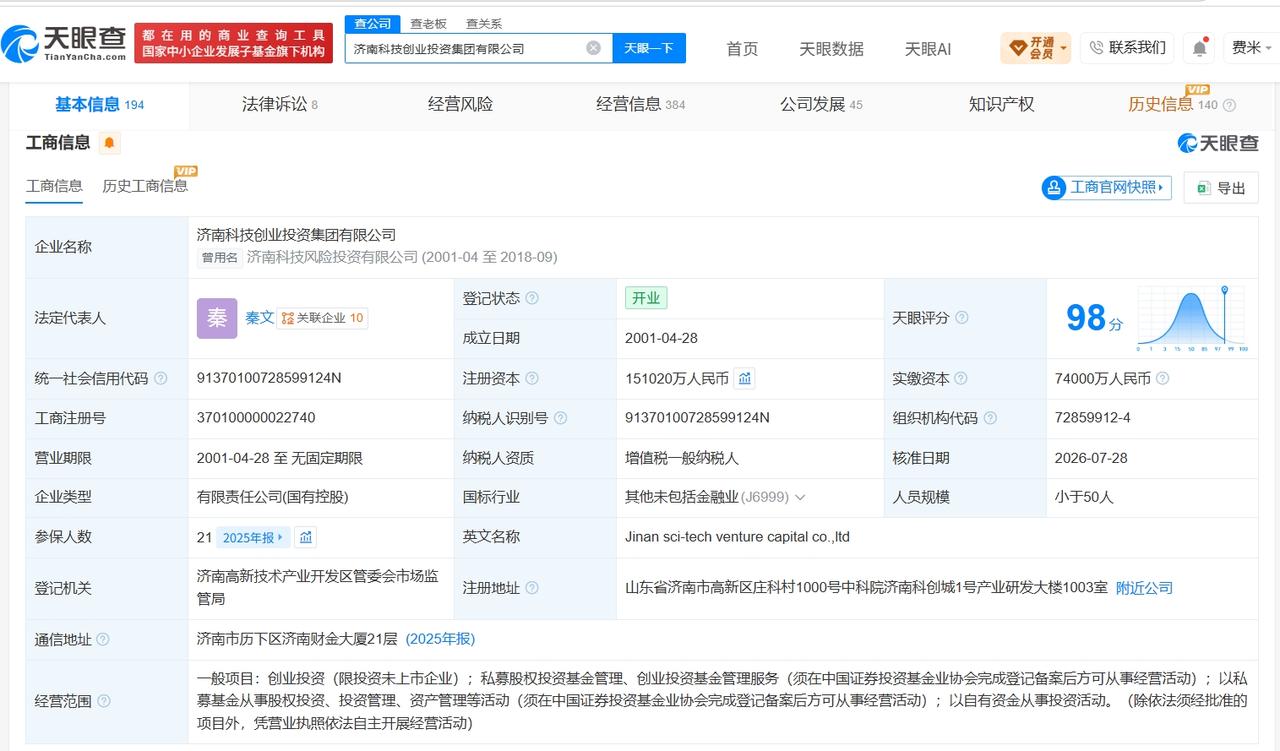This screenshot has height=751, width=1280.
Task: Select 查老板 search mode tab
Action: pos(428,23)
